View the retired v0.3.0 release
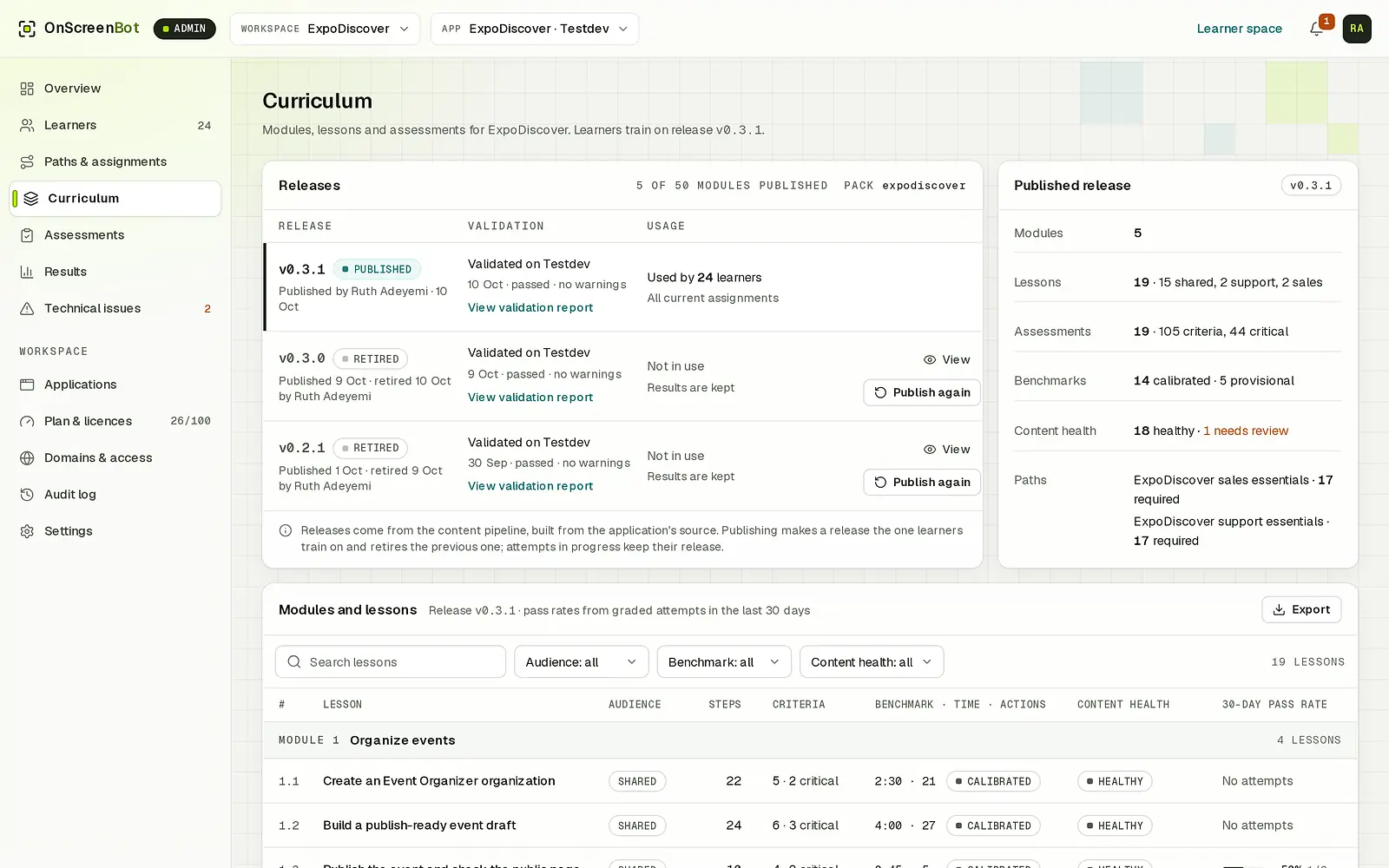The width and height of the screenshot is (1389, 868). point(946,359)
